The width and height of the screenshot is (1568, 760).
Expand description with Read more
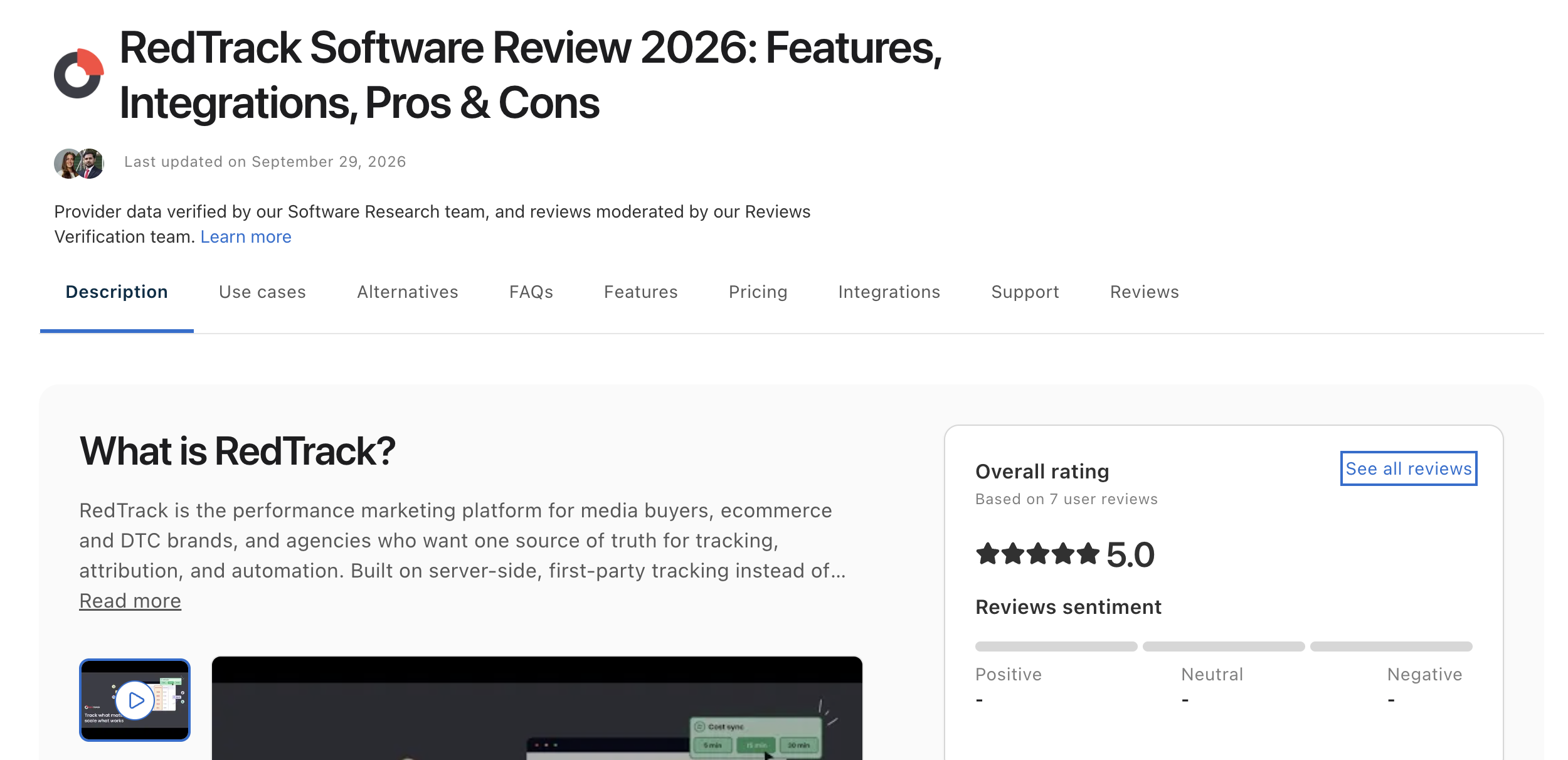coord(130,601)
